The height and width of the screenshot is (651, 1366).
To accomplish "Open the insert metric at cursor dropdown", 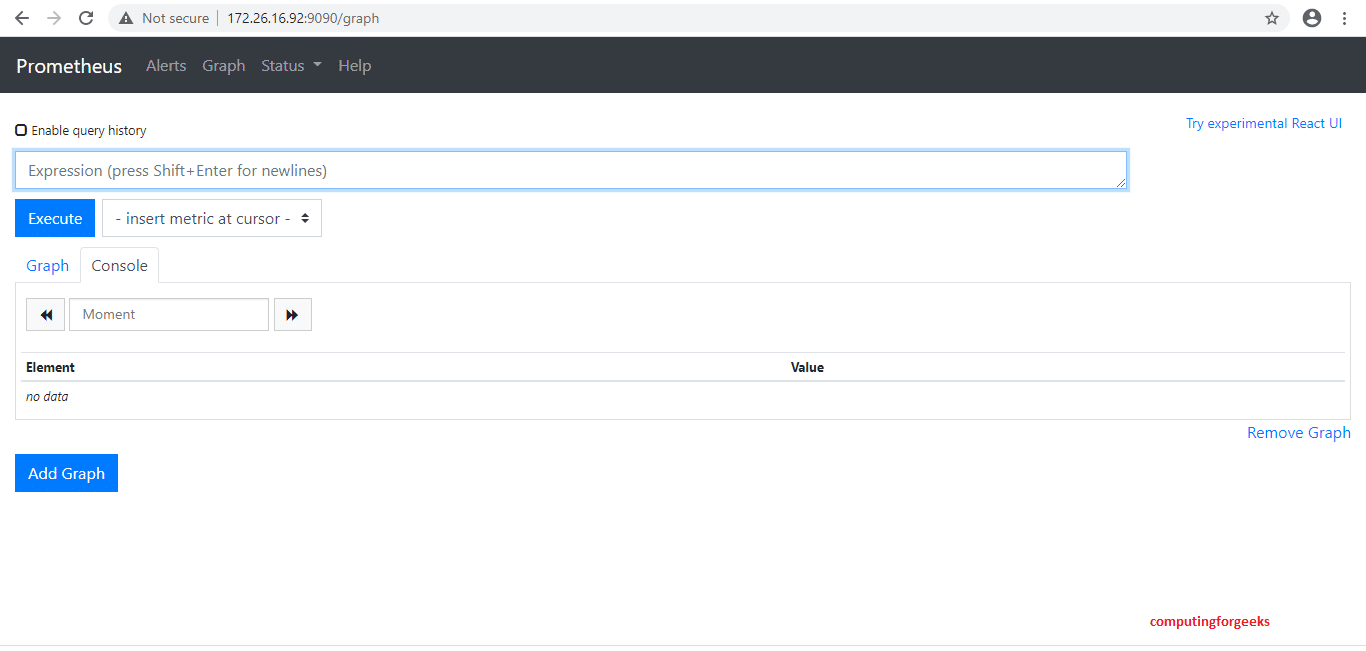I will 211,218.
